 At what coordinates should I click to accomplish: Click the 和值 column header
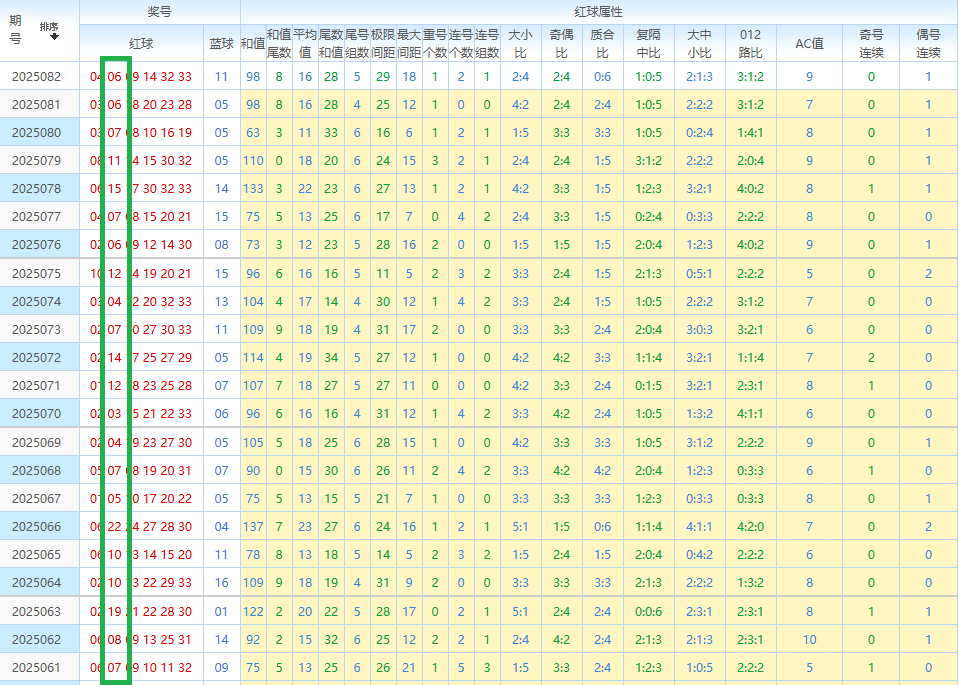252,44
